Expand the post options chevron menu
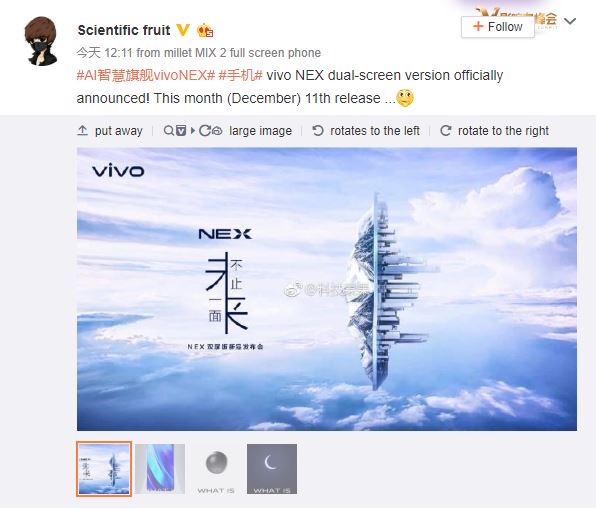Screen dimensions: 596x509 tap(570, 21)
